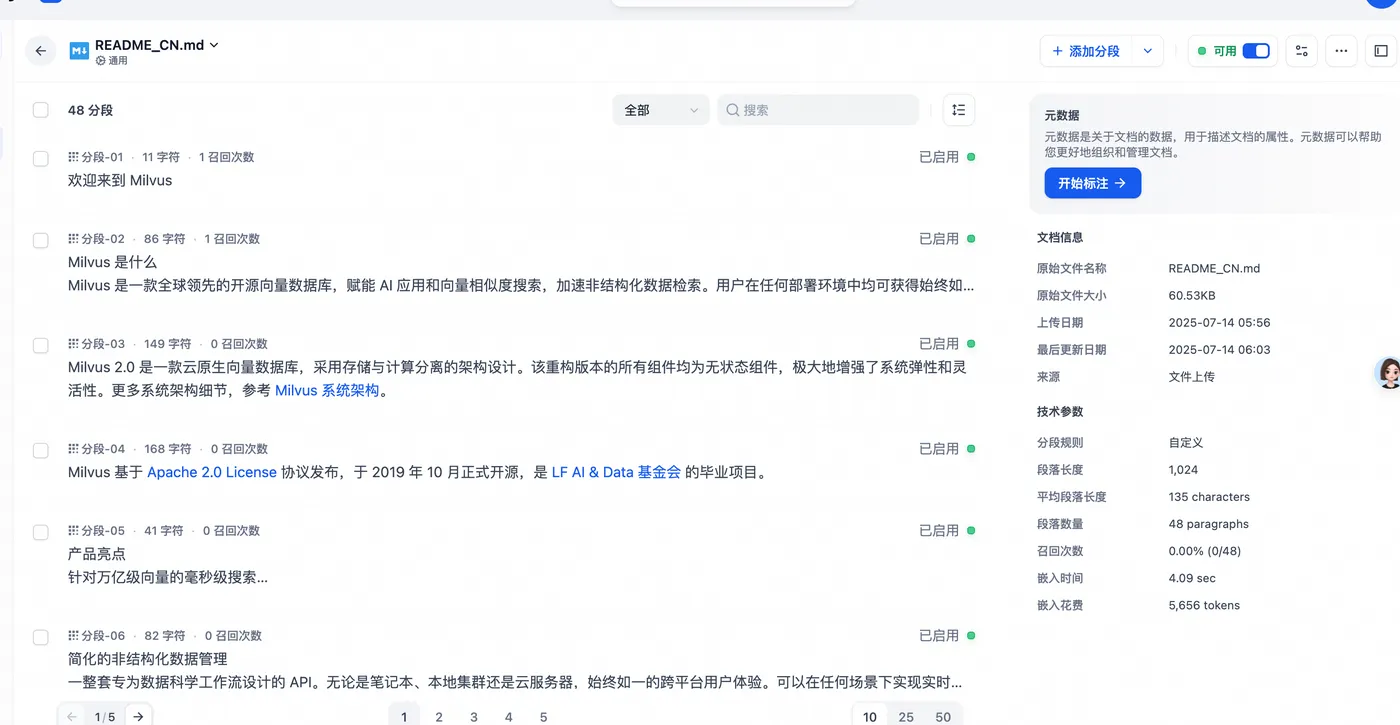Select the checkbox for 分段-02
This screenshot has width=1400, height=725.
pyautogui.click(x=41, y=240)
